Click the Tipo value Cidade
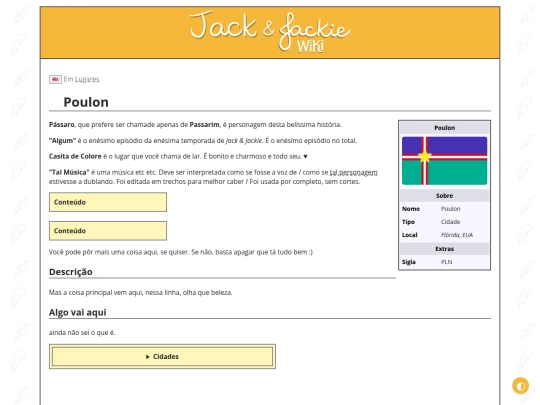Screen dimensions: 540x405 coord(450,222)
